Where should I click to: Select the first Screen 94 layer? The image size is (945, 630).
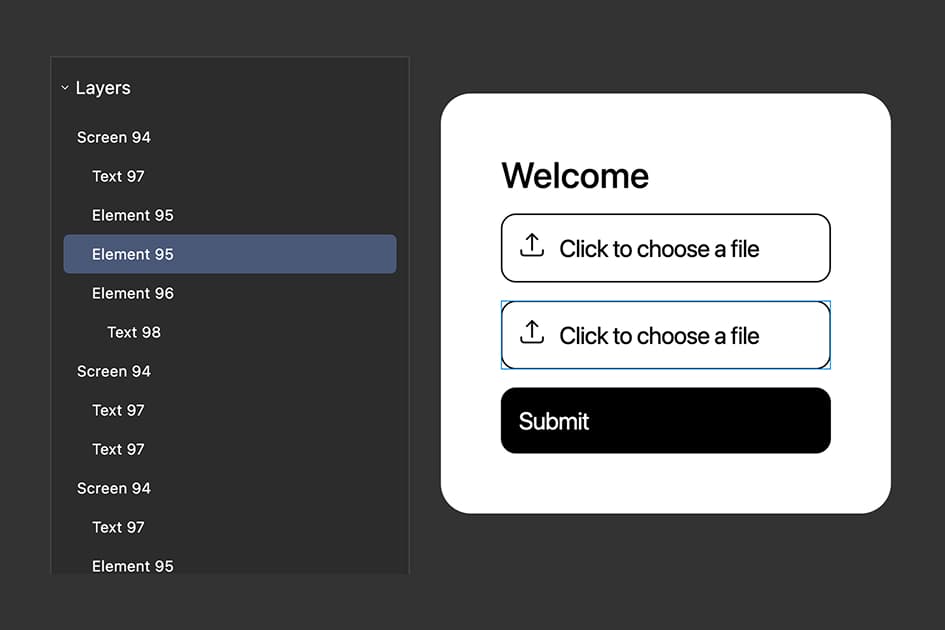pos(114,137)
